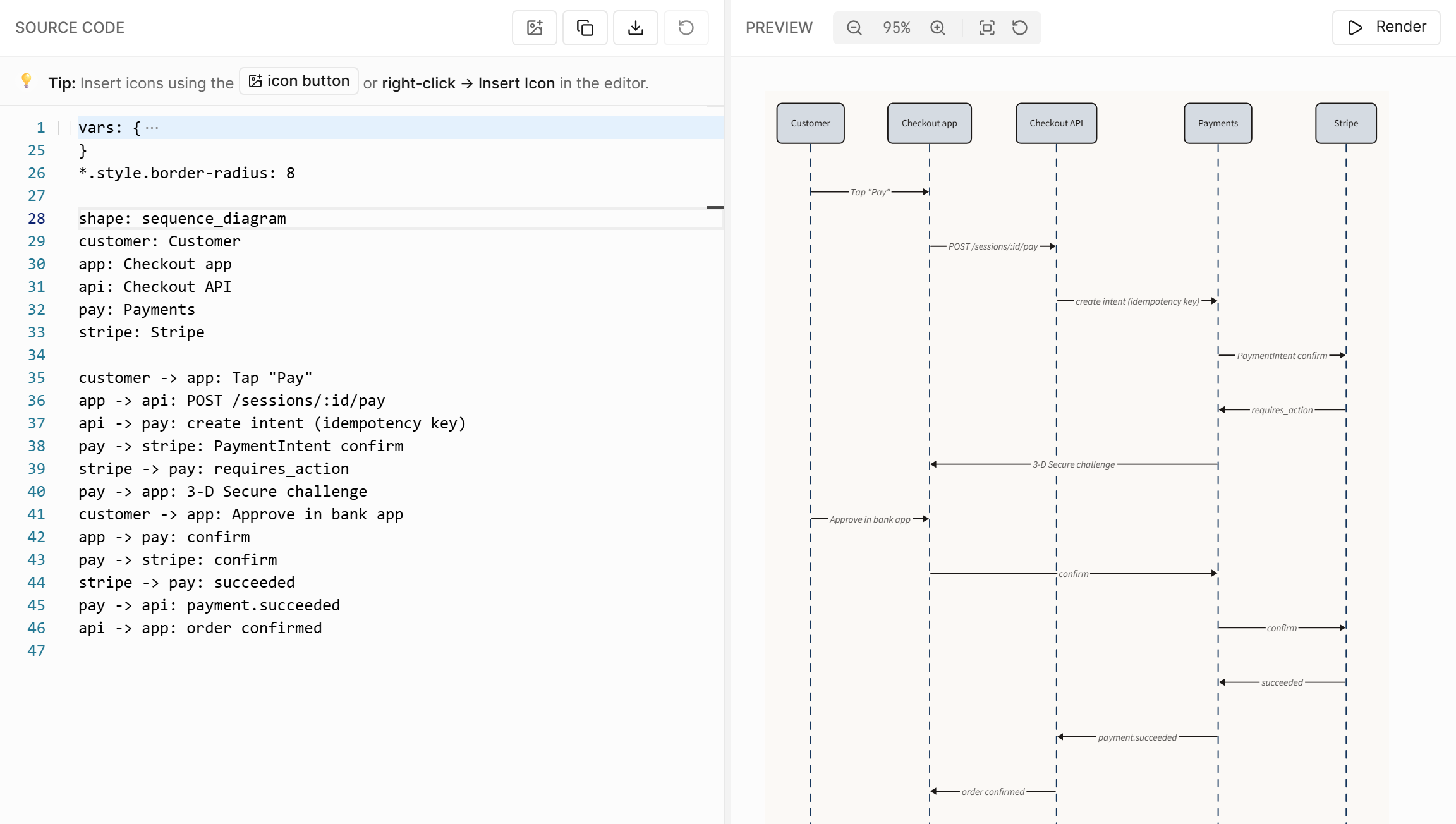Click the 'Approve in bank app' diagram label
The image size is (1456, 824).
tap(870, 519)
